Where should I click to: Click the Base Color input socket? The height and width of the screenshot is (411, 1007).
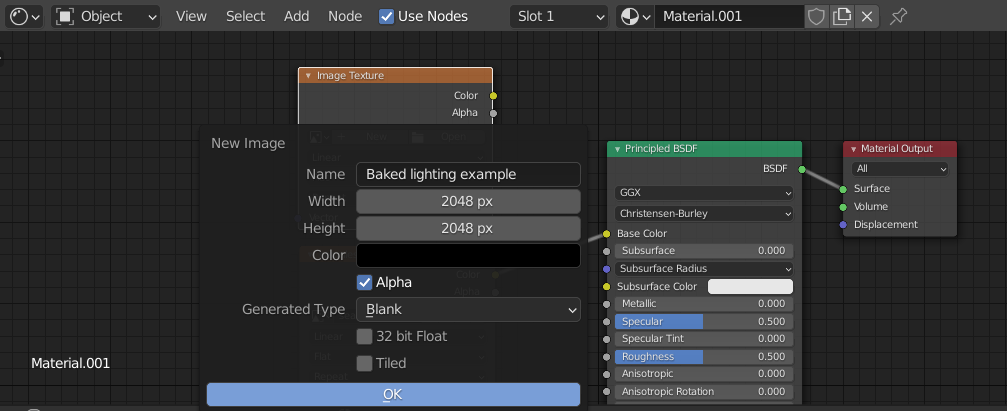click(x=607, y=234)
